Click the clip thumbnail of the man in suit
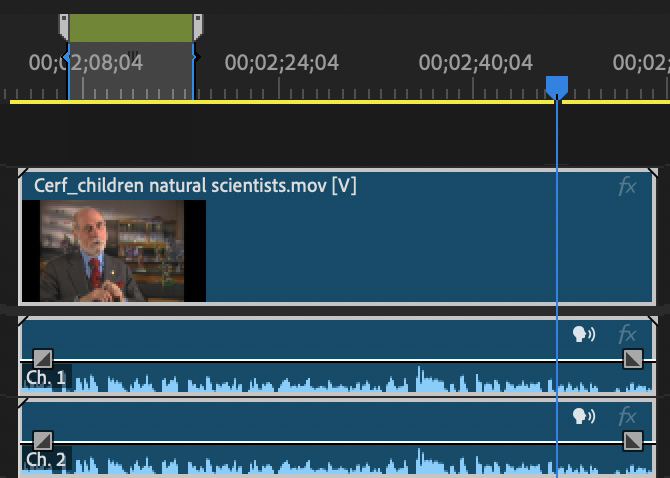Viewport: 670px width, 478px height. 113,250
